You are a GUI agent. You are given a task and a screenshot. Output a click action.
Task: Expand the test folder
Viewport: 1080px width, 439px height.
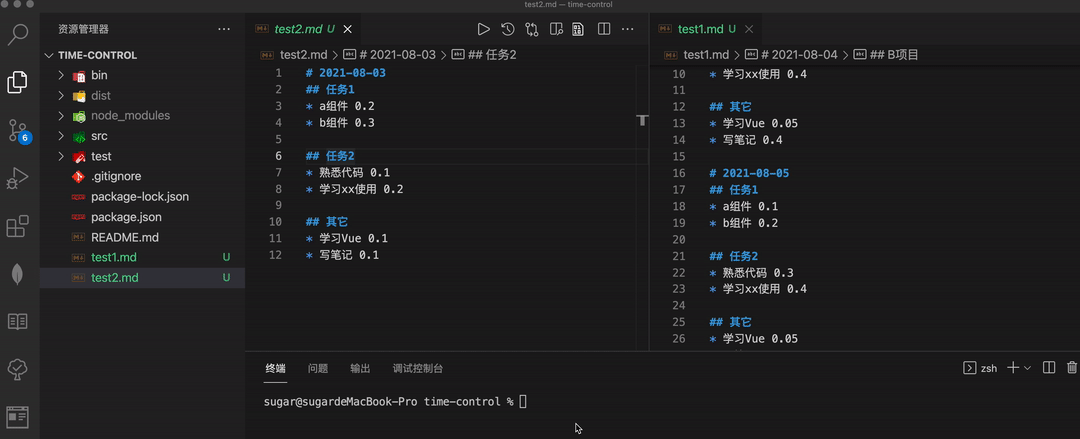[x=61, y=156]
